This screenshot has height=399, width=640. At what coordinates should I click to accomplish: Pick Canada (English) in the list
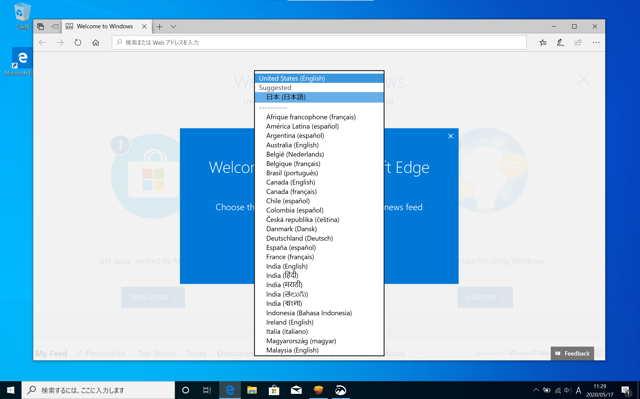pos(319,182)
